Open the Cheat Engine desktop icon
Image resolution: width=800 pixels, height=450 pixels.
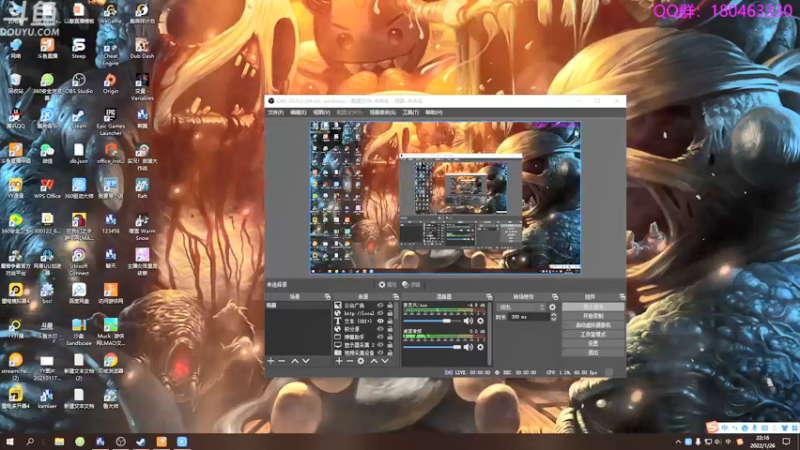click(110, 52)
